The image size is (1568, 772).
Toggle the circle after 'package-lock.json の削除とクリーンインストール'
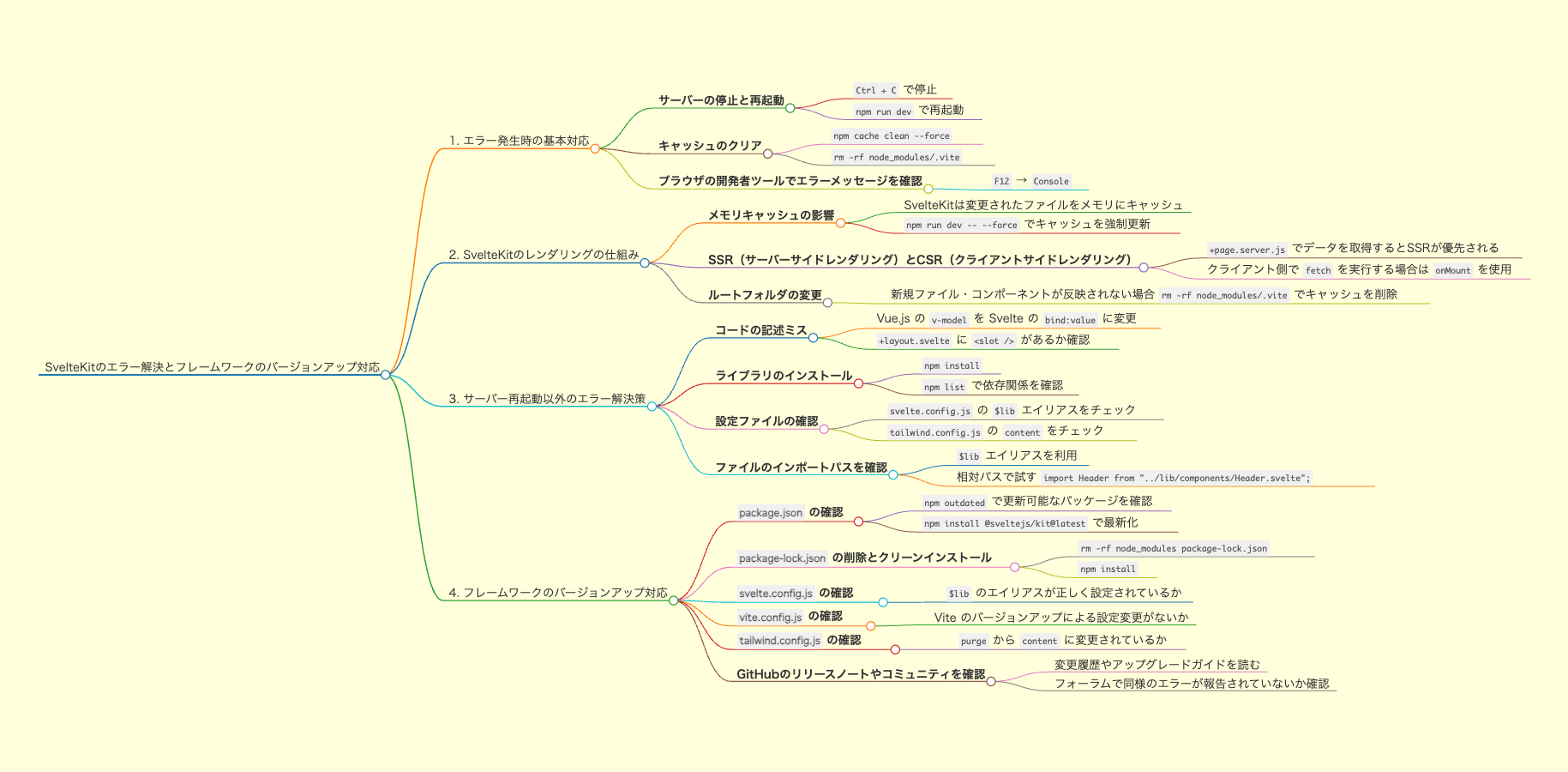(1015, 567)
